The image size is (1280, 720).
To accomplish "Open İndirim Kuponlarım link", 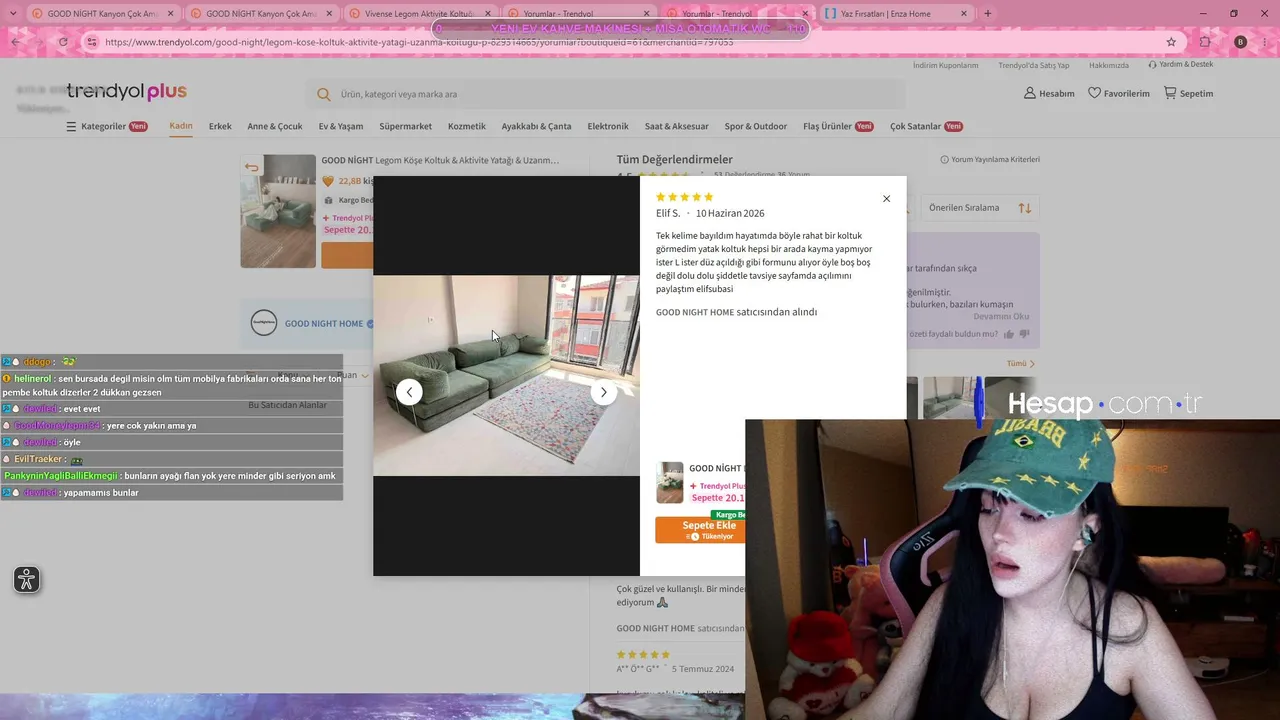I will (x=945, y=65).
